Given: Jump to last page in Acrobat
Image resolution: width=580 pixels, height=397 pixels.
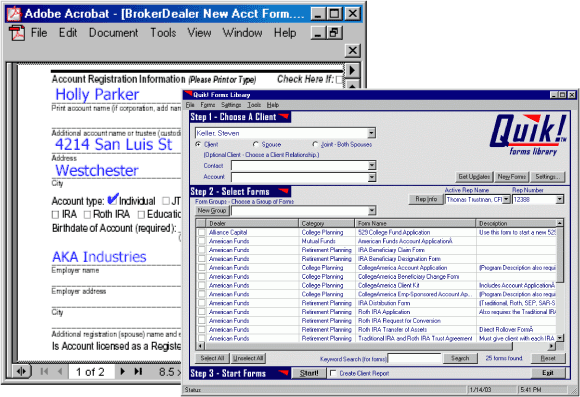Looking at the screenshot, I should click(138, 371).
